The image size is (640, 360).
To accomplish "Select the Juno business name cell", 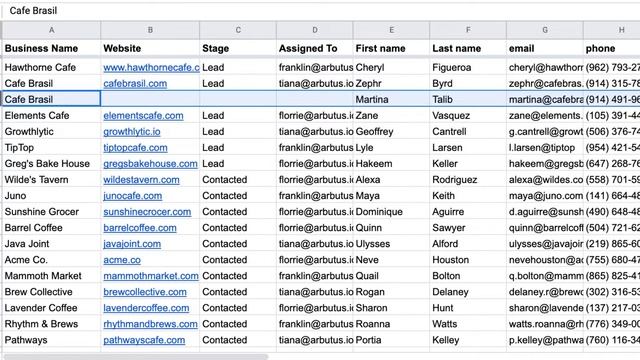I will pos(51,196).
